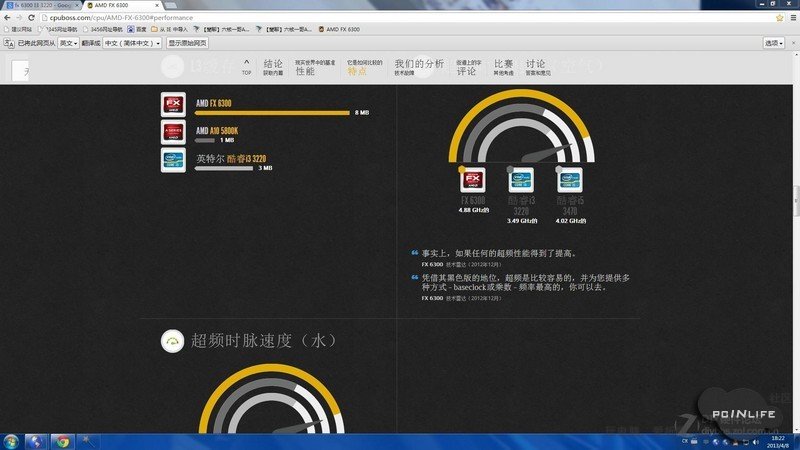Click the A10 5800K 1 MB gray bar
Screen dimensions: 800x450
pos(205,140)
